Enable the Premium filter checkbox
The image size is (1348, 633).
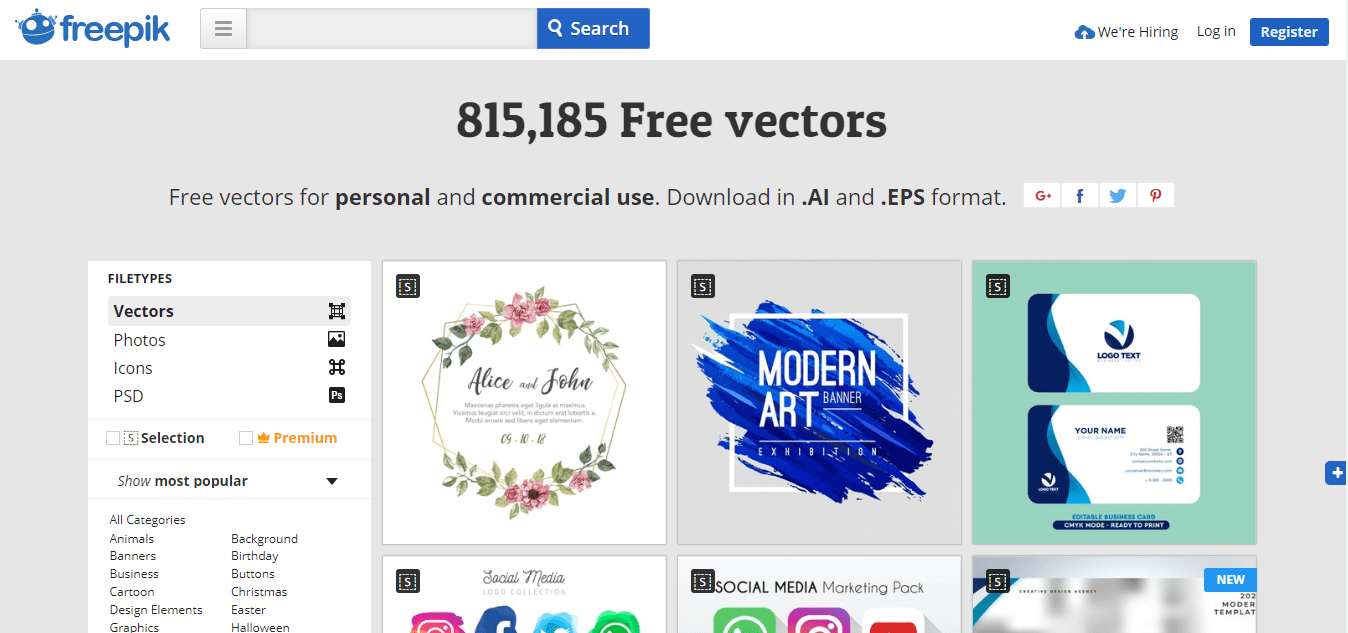(x=245, y=437)
